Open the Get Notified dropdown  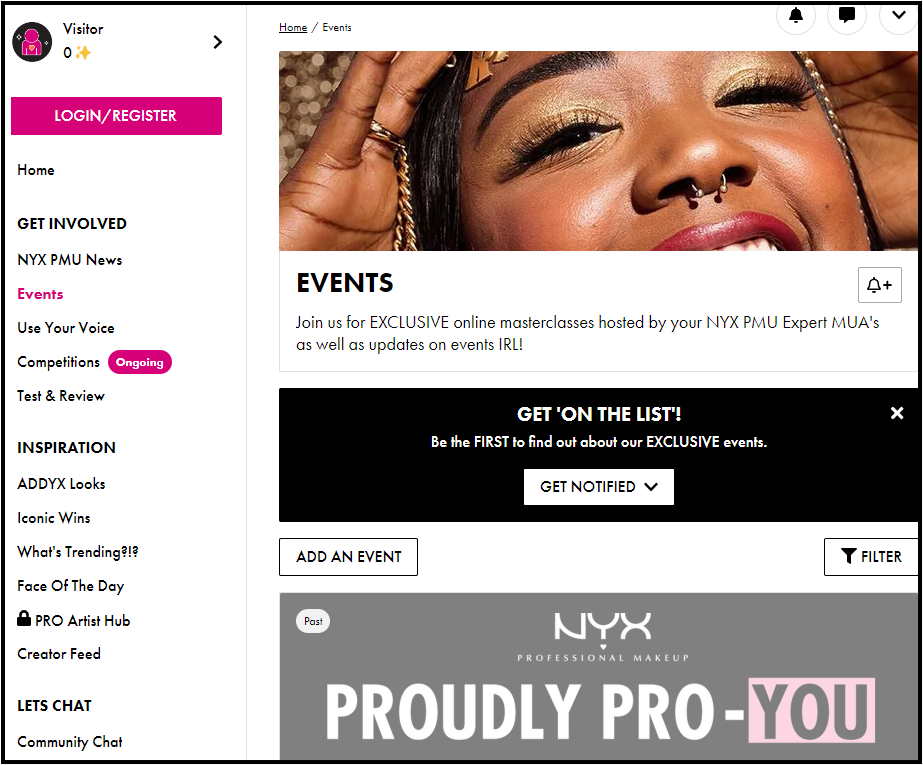click(x=599, y=487)
